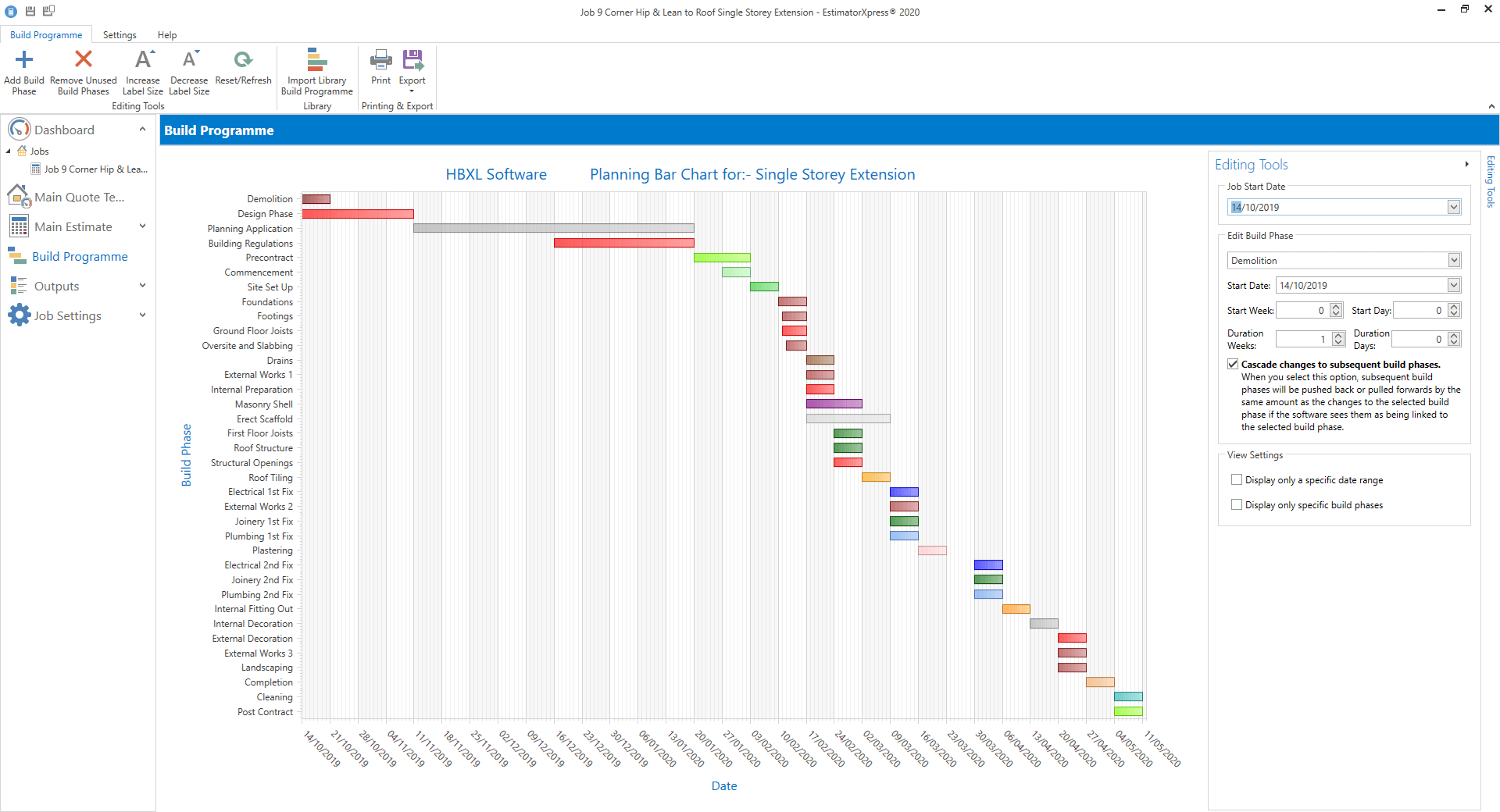Open the Edit Build Phase Demolition dropdown
The height and width of the screenshot is (812, 1500).
1454,260
